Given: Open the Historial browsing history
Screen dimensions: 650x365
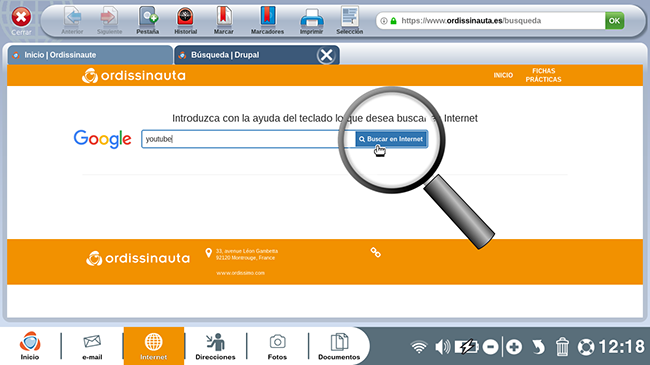Looking at the screenshot, I should pyautogui.click(x=185, y=20).
